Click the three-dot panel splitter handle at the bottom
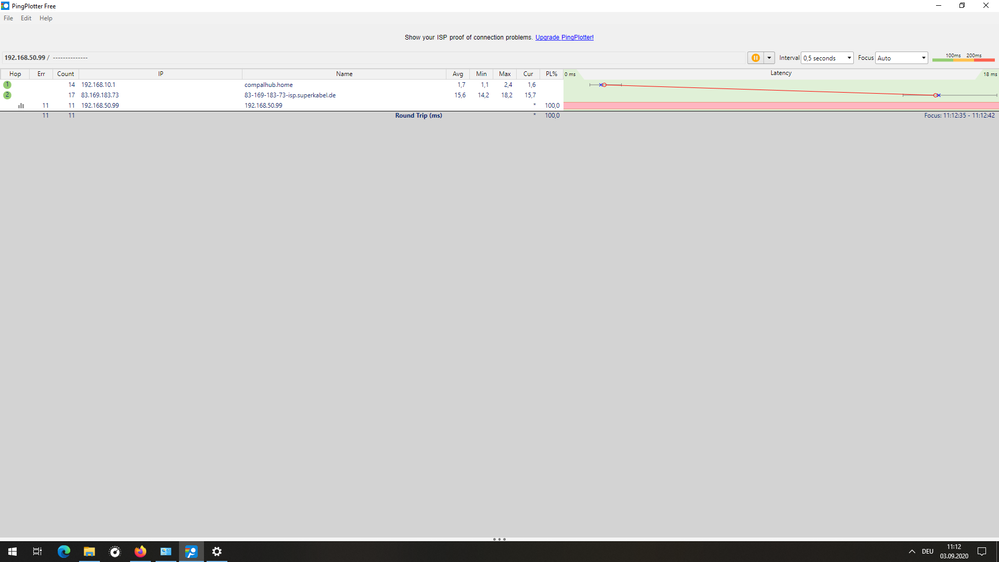Screen dimensions: 999x562 (x=500, y=539)
